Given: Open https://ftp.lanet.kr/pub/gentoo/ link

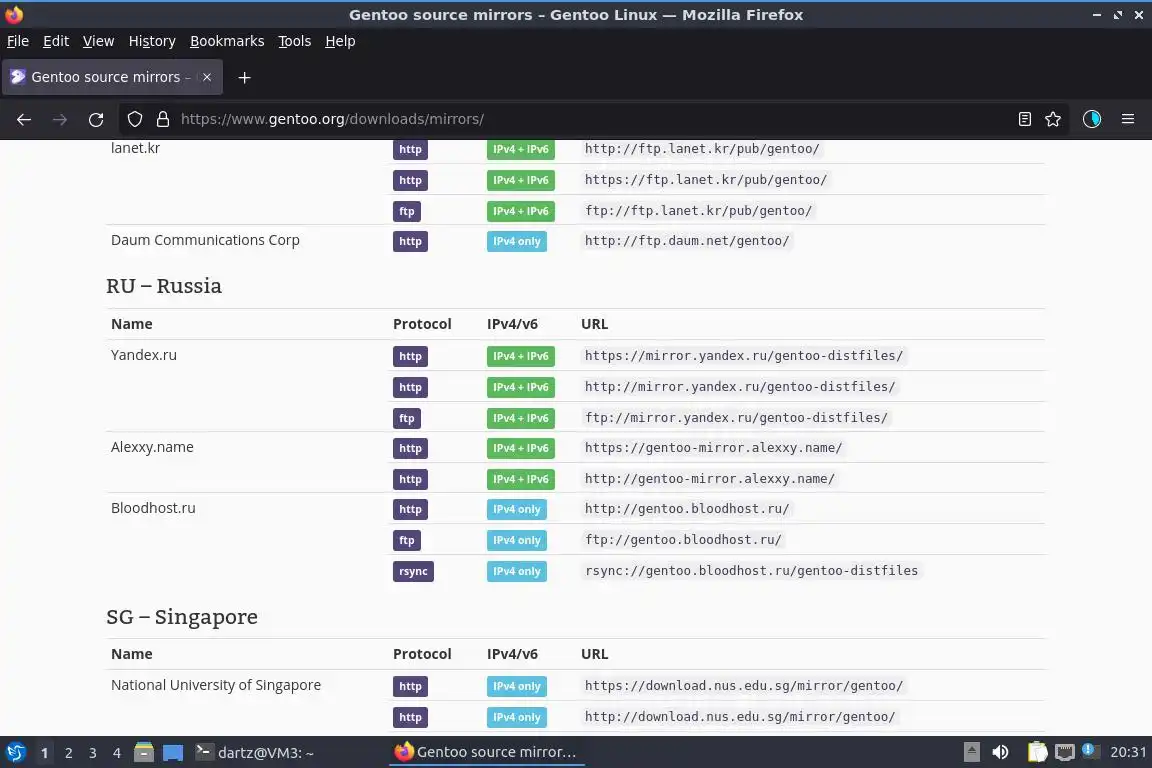Looking at the screenshot, I should pyautogui.click(x=705, y=179).
